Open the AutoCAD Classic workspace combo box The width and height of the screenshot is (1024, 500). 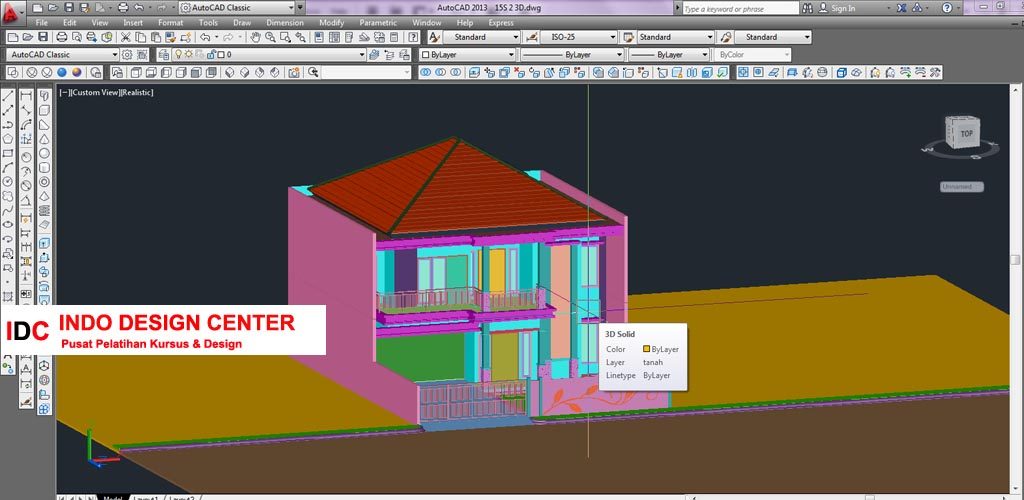click(x=63, y=55)
